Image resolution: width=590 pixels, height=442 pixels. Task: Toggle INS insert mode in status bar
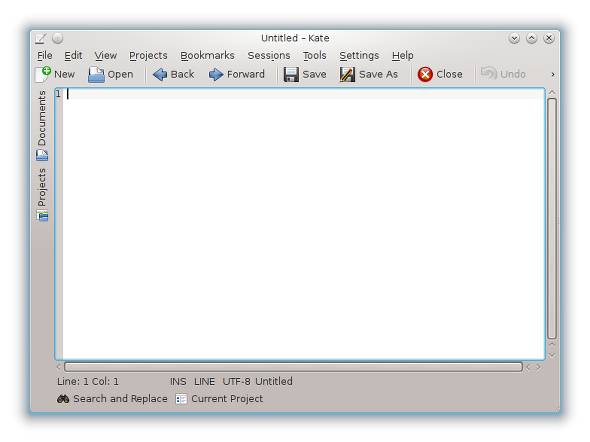(x=178, y=381)
